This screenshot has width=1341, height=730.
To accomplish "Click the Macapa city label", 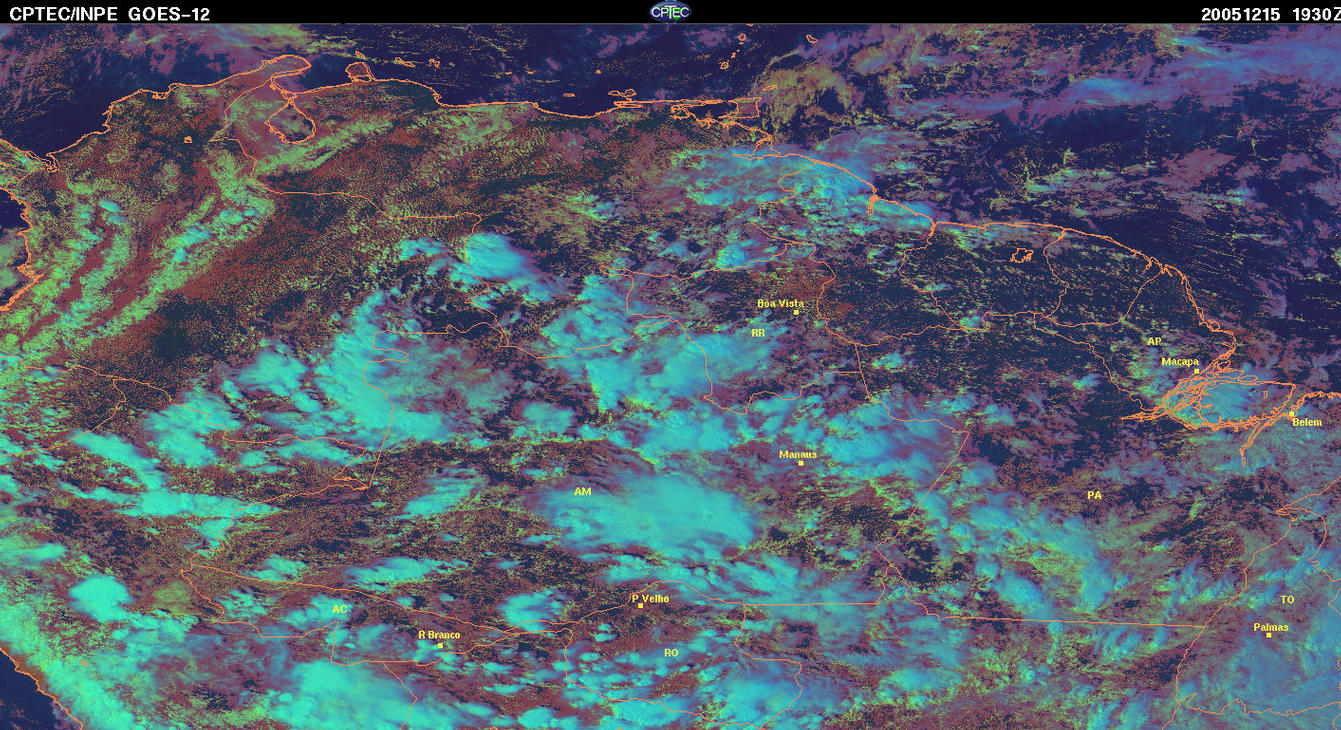I will (x=1180, y=362).
